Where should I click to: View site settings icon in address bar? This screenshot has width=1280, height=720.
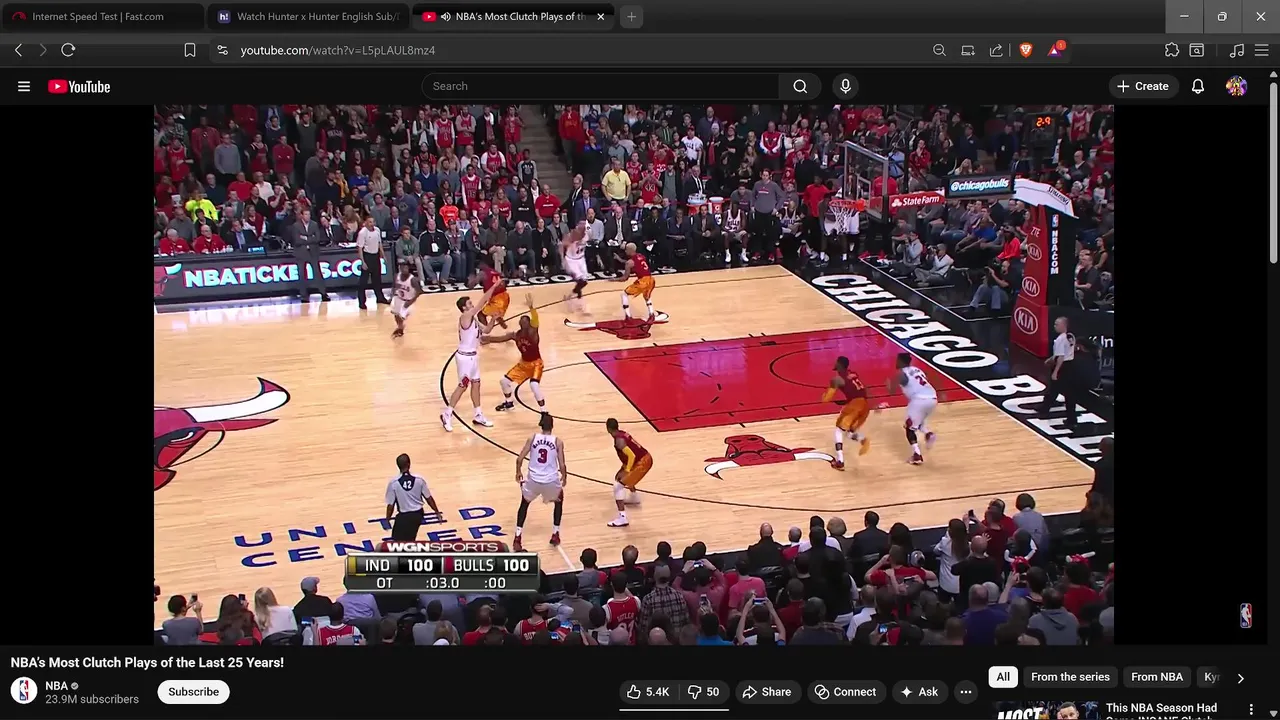pos(222,50)
